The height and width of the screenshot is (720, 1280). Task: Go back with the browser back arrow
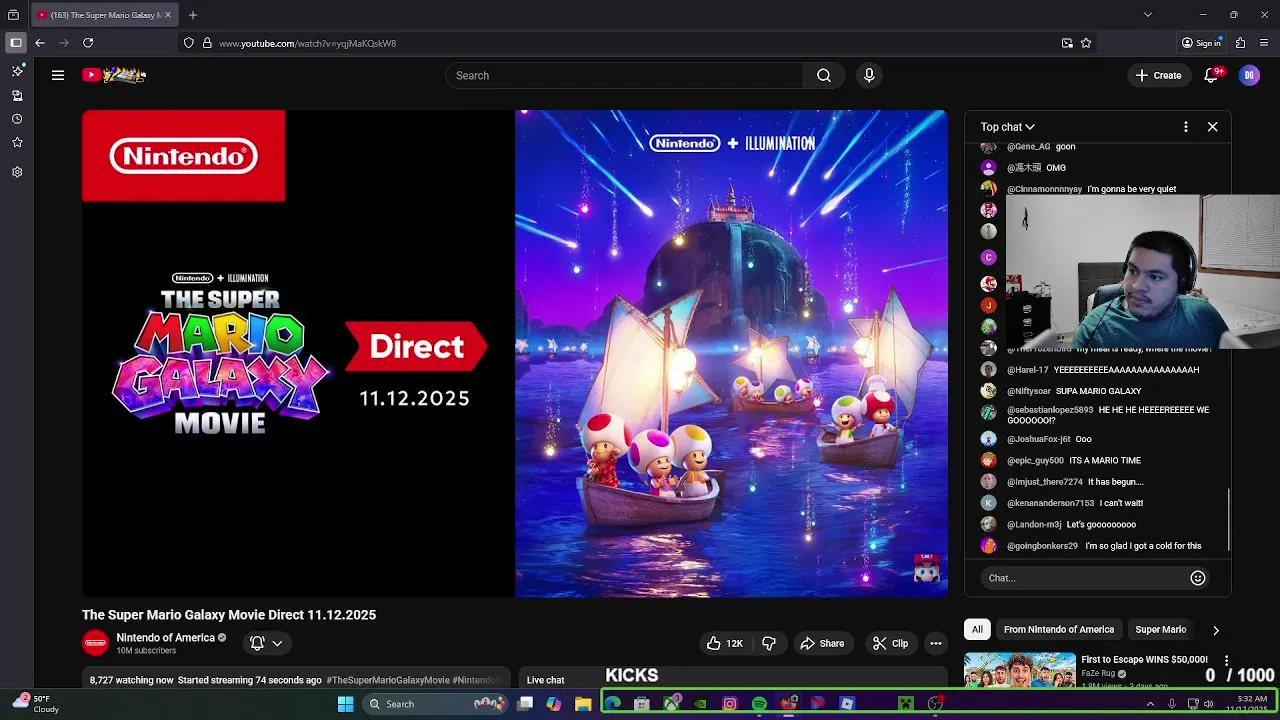click(x=40, y=43)
